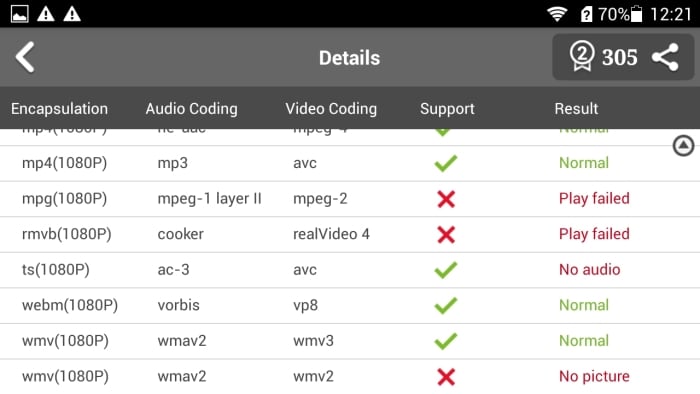This screenshot has height=394, width=700.
Task: Open the ts(1080P) ac-3 row
Action: (350, 270)
